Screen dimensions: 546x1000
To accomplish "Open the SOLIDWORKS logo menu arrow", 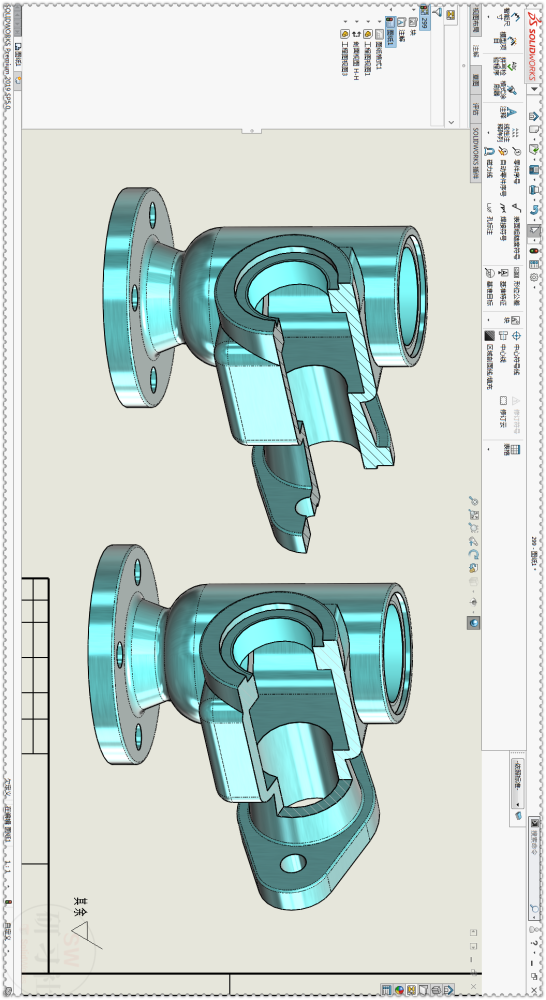I will [535, 89].
